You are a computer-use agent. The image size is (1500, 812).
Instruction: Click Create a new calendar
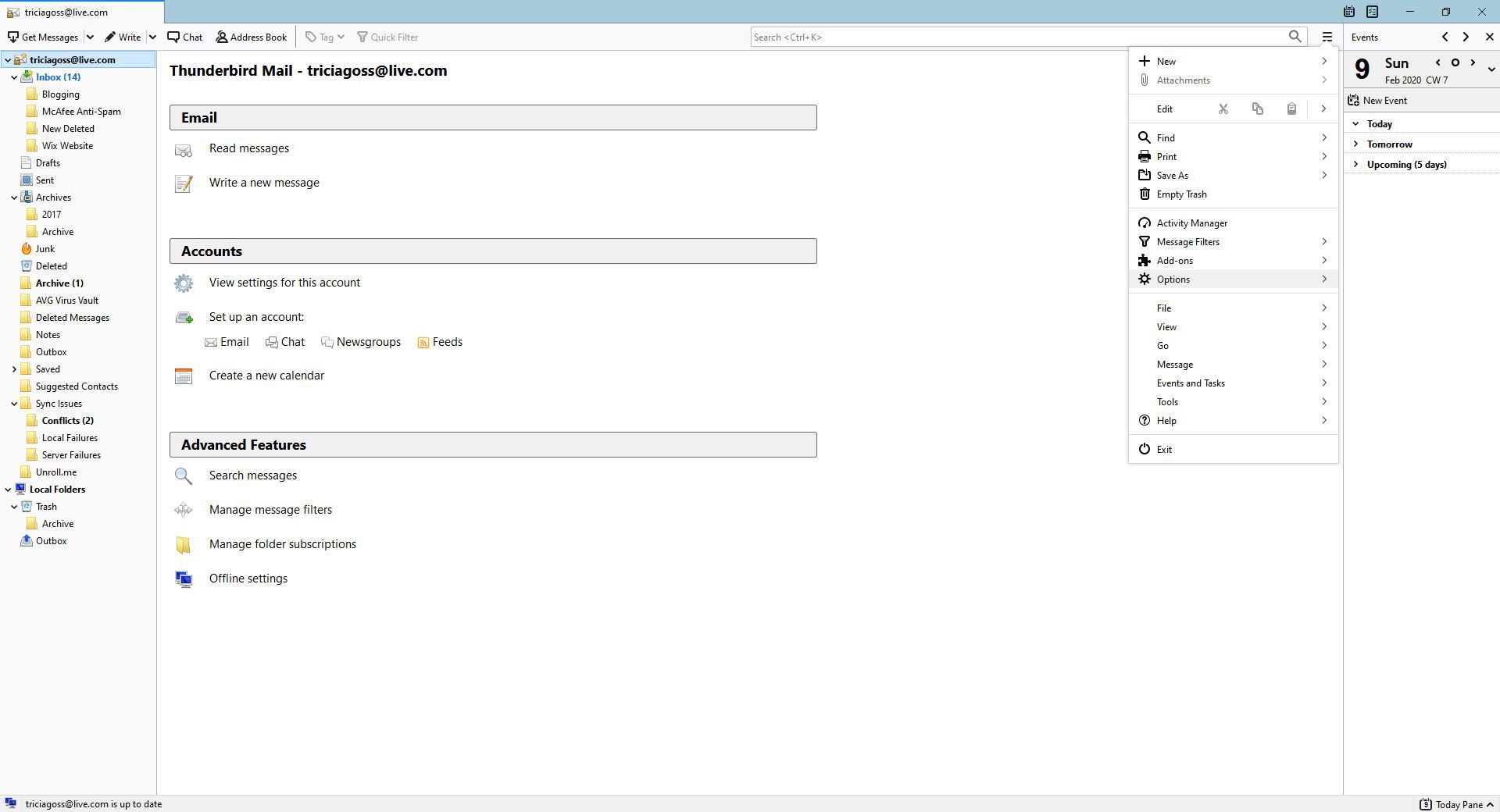(266, 376)
